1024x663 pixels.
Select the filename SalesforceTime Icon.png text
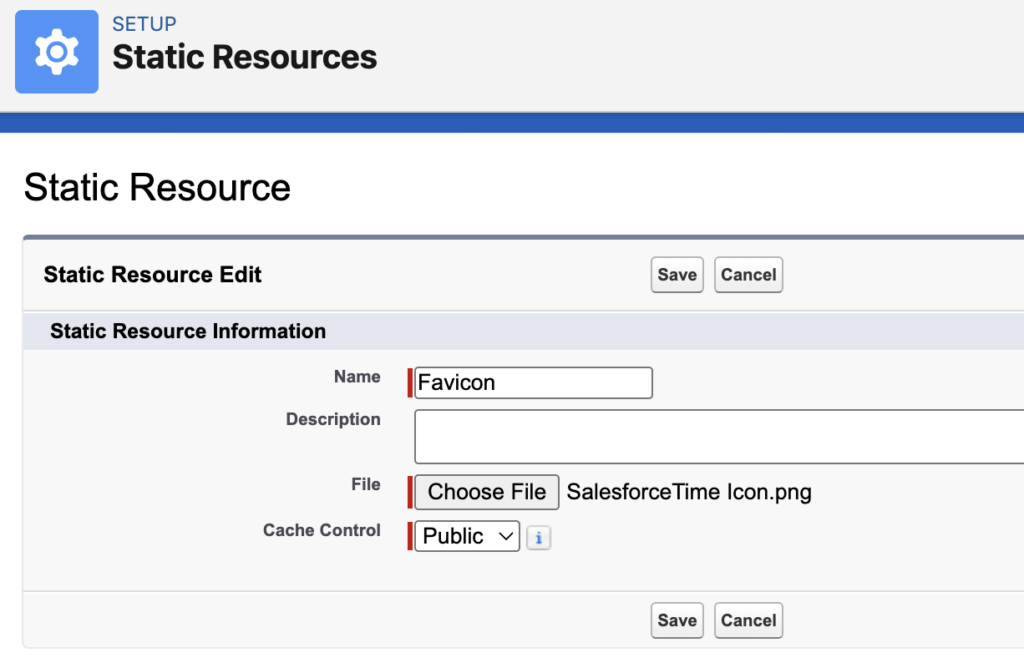pos(688,492)
